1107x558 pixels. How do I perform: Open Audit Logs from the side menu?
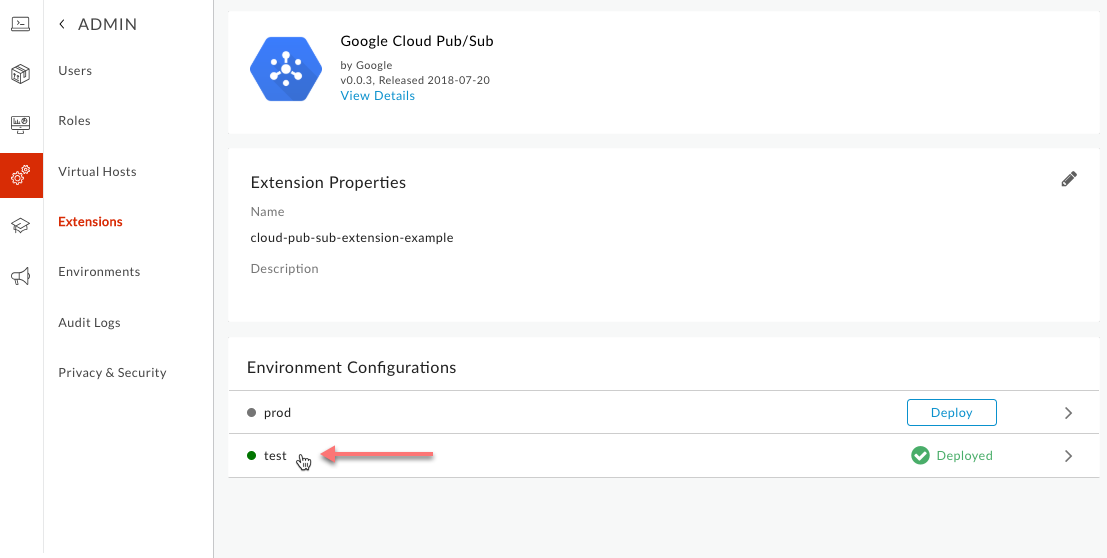click(89, 323)
